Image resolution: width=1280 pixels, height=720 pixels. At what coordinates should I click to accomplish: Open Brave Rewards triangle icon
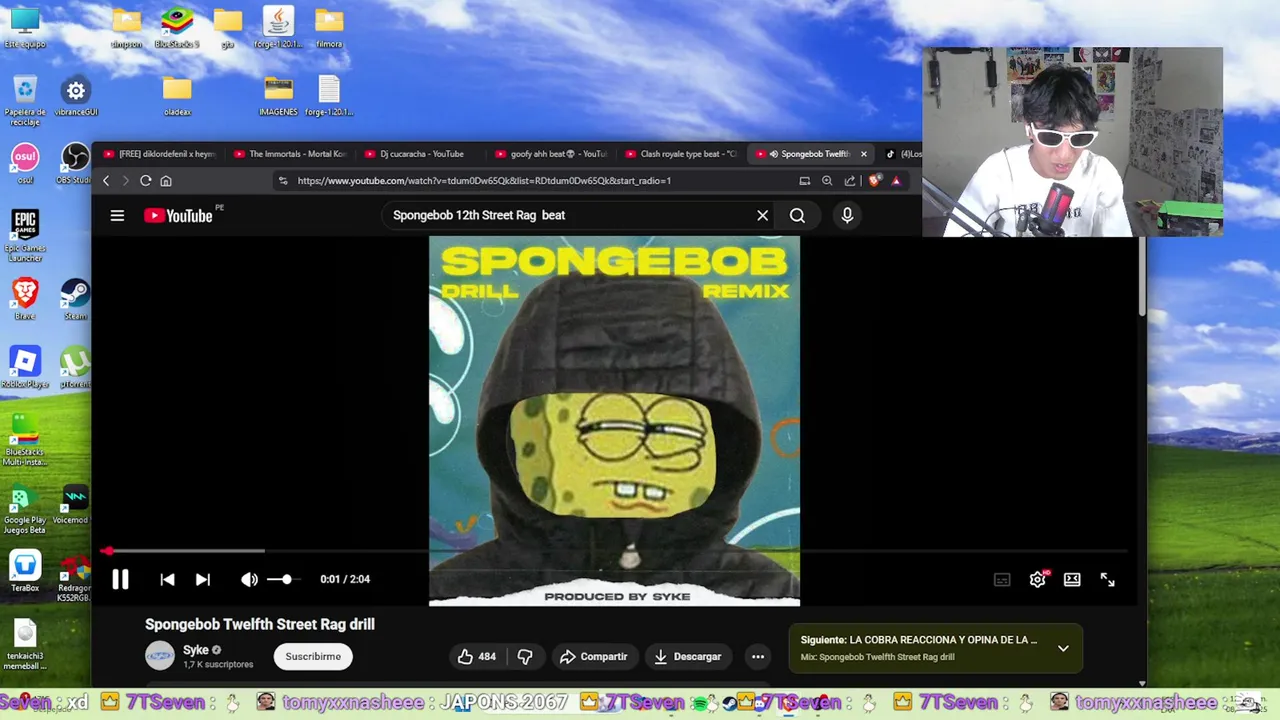[896, 181]
